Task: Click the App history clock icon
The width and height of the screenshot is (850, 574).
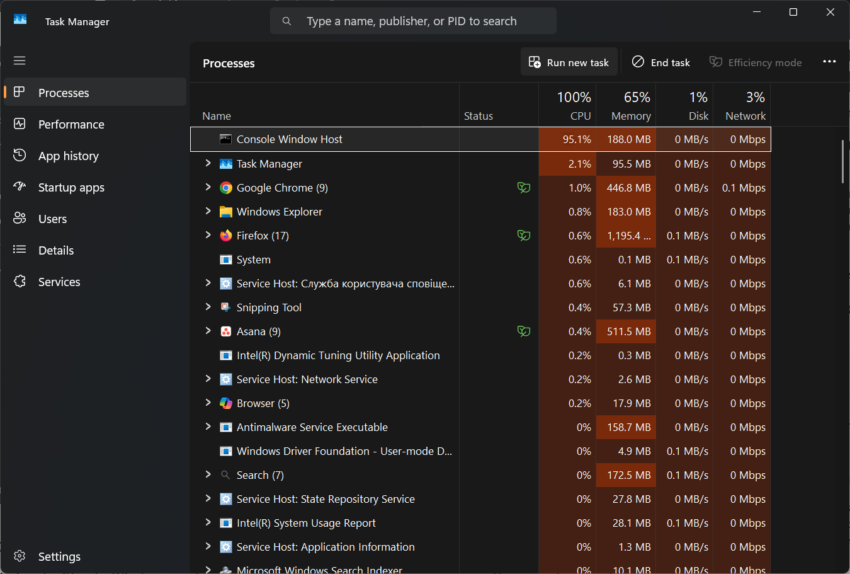Action: point(20,155)
